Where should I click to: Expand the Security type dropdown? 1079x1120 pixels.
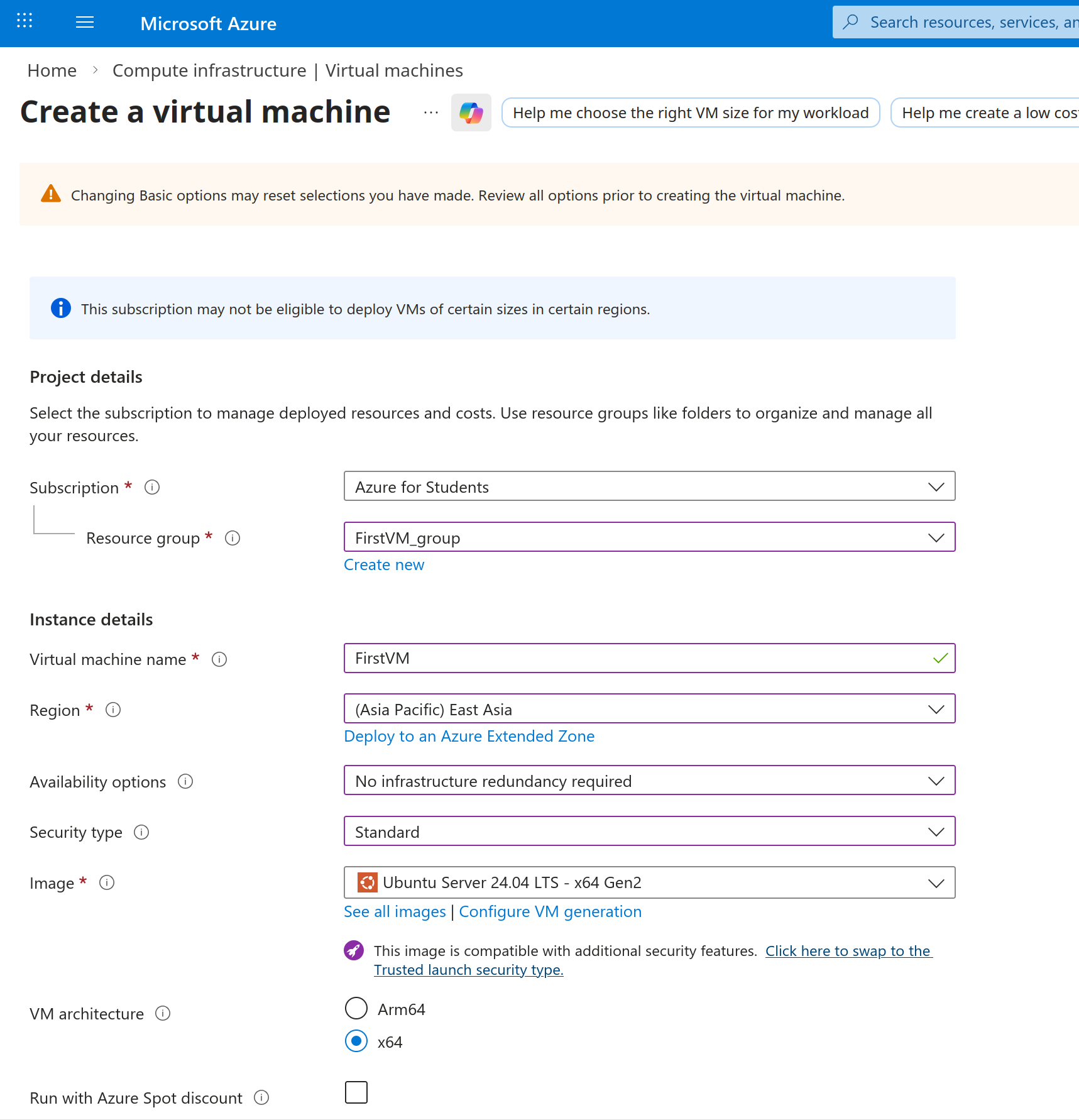[x=650, y=831]
